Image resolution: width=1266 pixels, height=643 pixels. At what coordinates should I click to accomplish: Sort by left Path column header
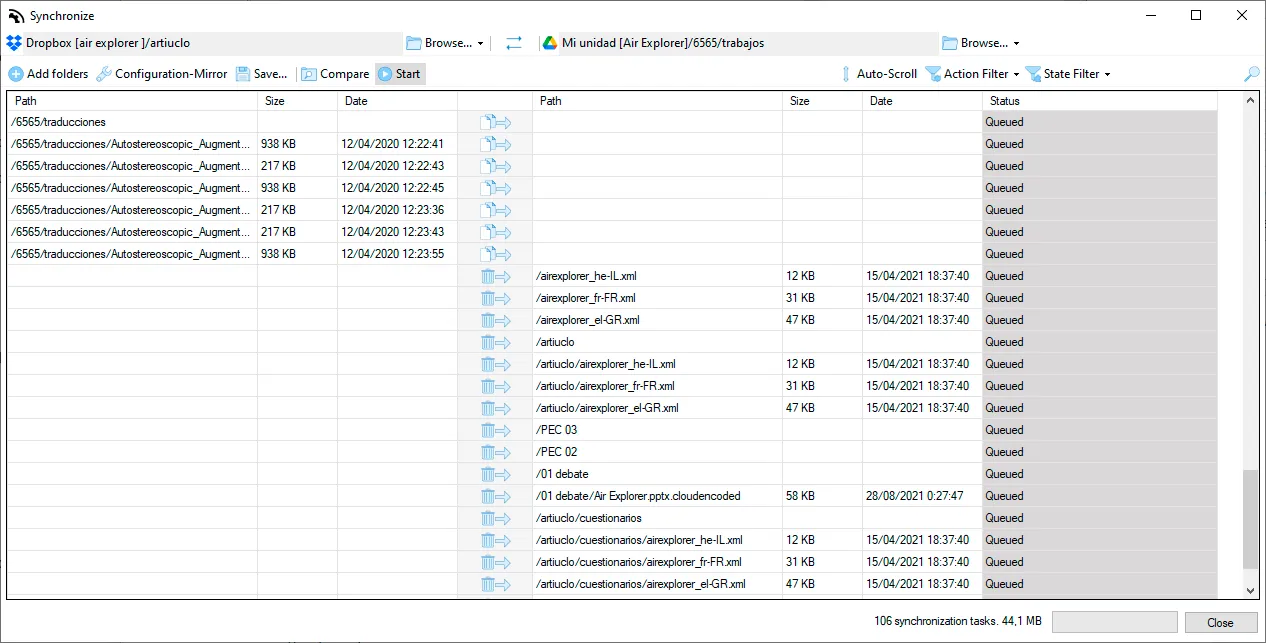tap(132, 101)
